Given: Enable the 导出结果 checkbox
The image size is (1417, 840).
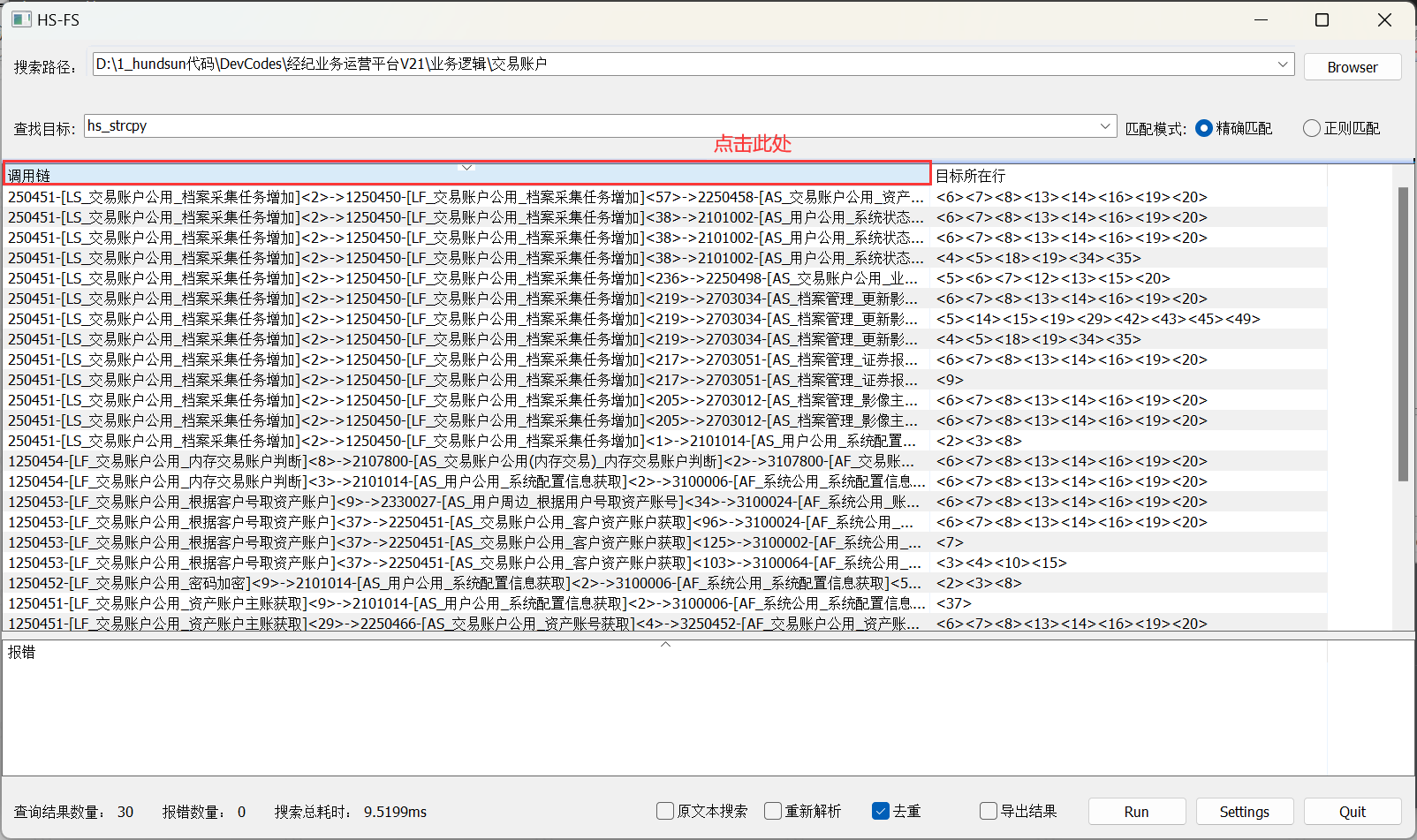Looking at the screenshot, I should [989, 811].
